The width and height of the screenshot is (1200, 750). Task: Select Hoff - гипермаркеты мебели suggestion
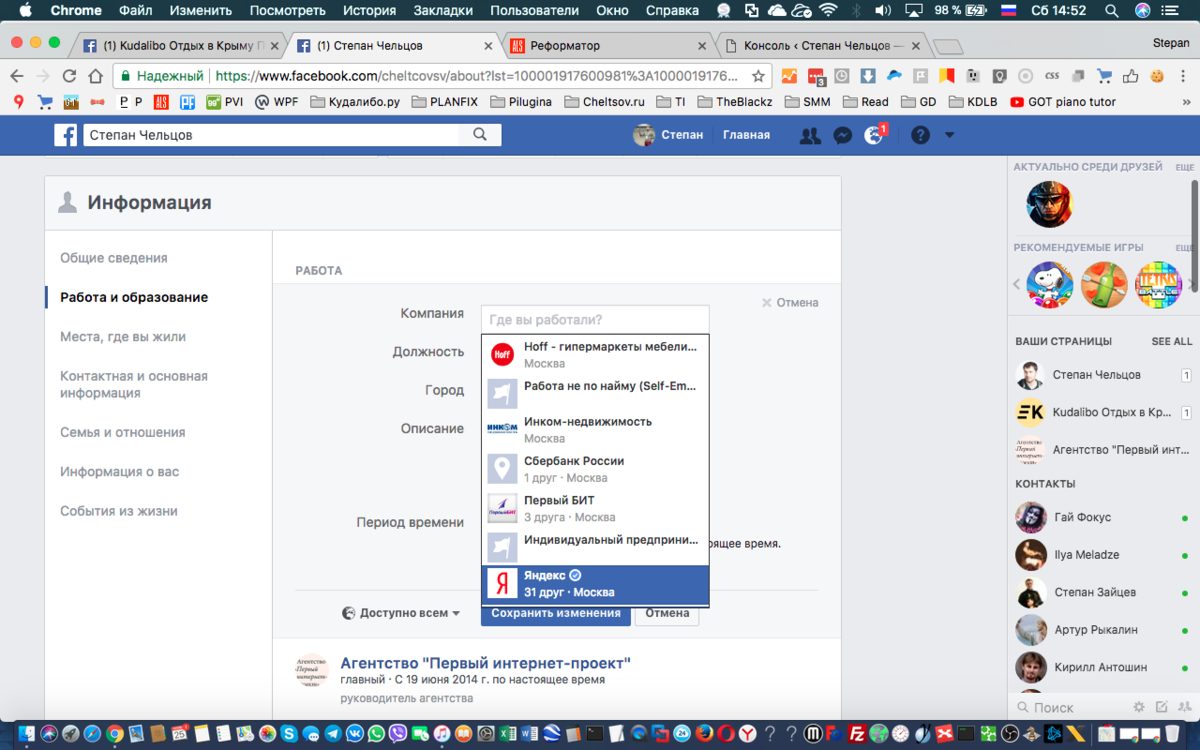[x=595, y=354]
